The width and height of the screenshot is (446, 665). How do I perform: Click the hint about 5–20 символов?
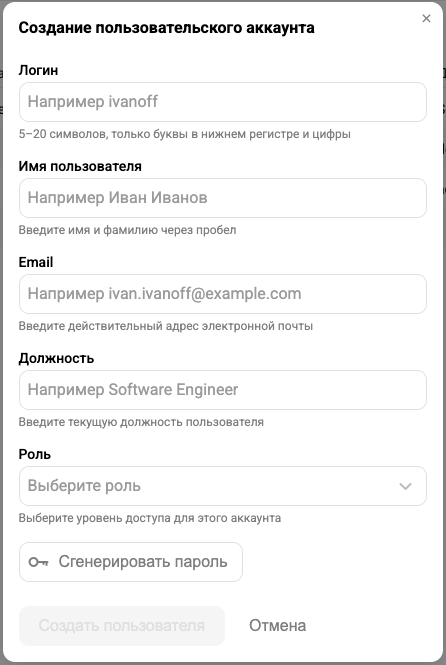point(184,134)
